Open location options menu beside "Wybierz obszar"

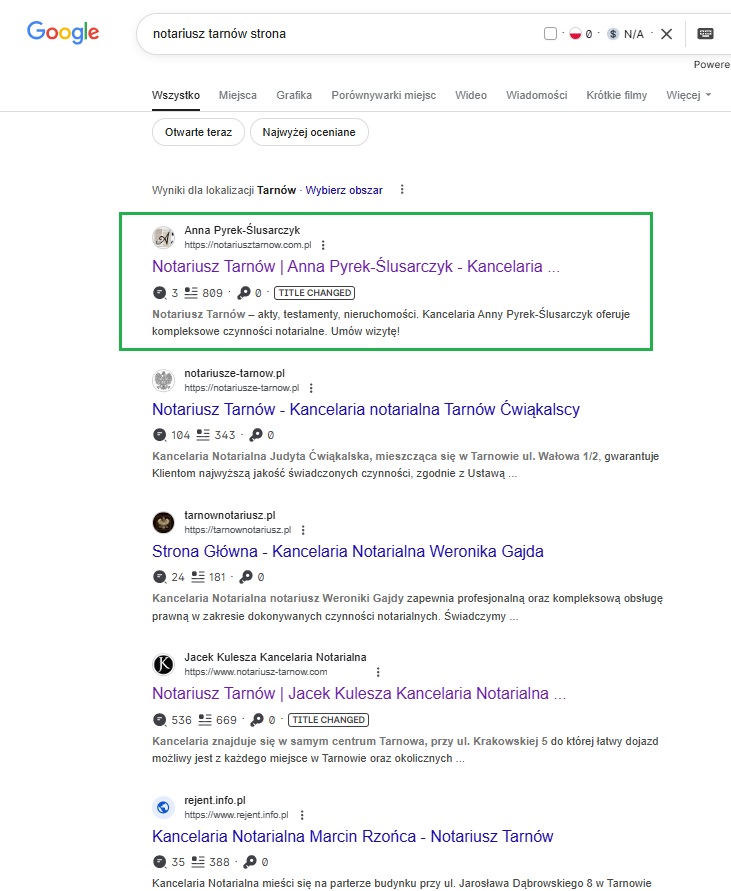tap(402, 189)
